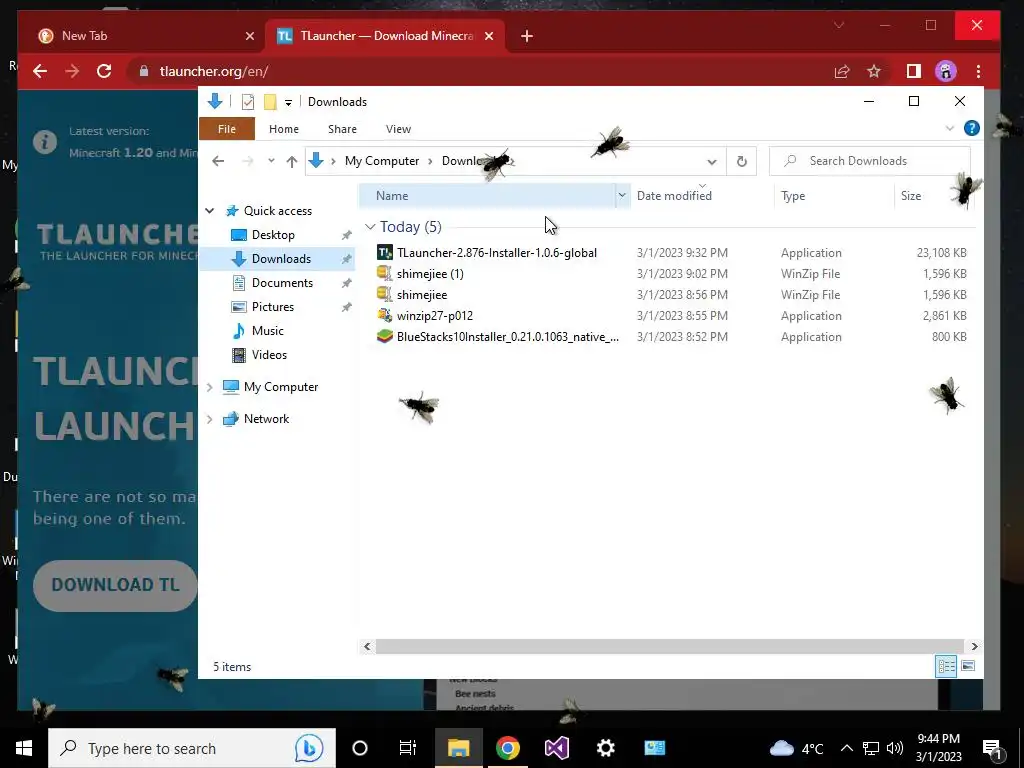This screenshot has height=768, width=1024.
Task: Select Music in the navigation pane
Action: (x=267, y=331)
